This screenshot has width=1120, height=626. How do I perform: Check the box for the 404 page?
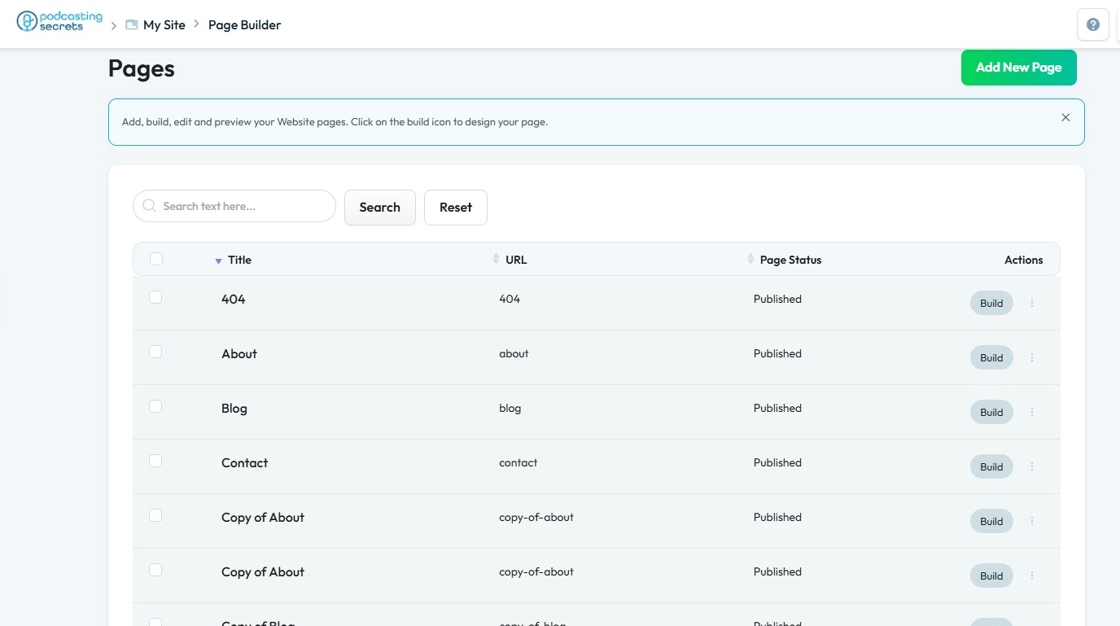tap(156, 297)
